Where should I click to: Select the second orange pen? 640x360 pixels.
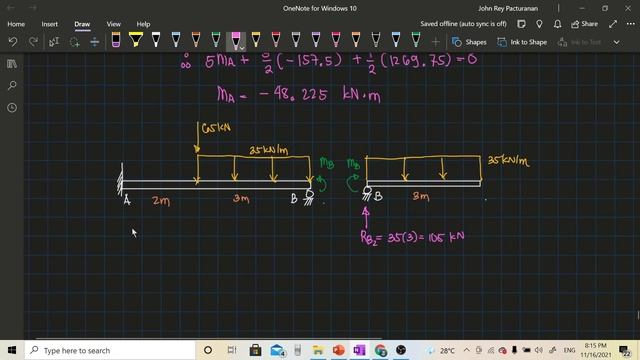[356, 40]
